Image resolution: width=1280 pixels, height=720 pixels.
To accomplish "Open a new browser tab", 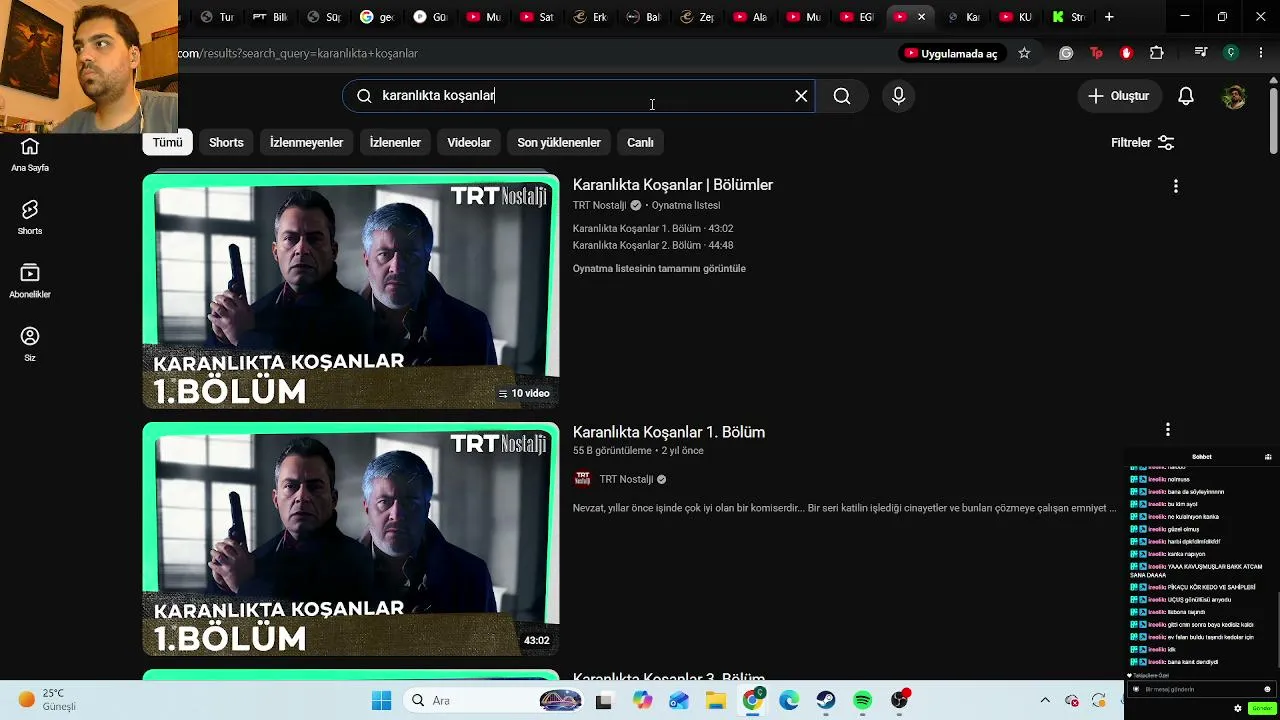I will coord(1109,17).
